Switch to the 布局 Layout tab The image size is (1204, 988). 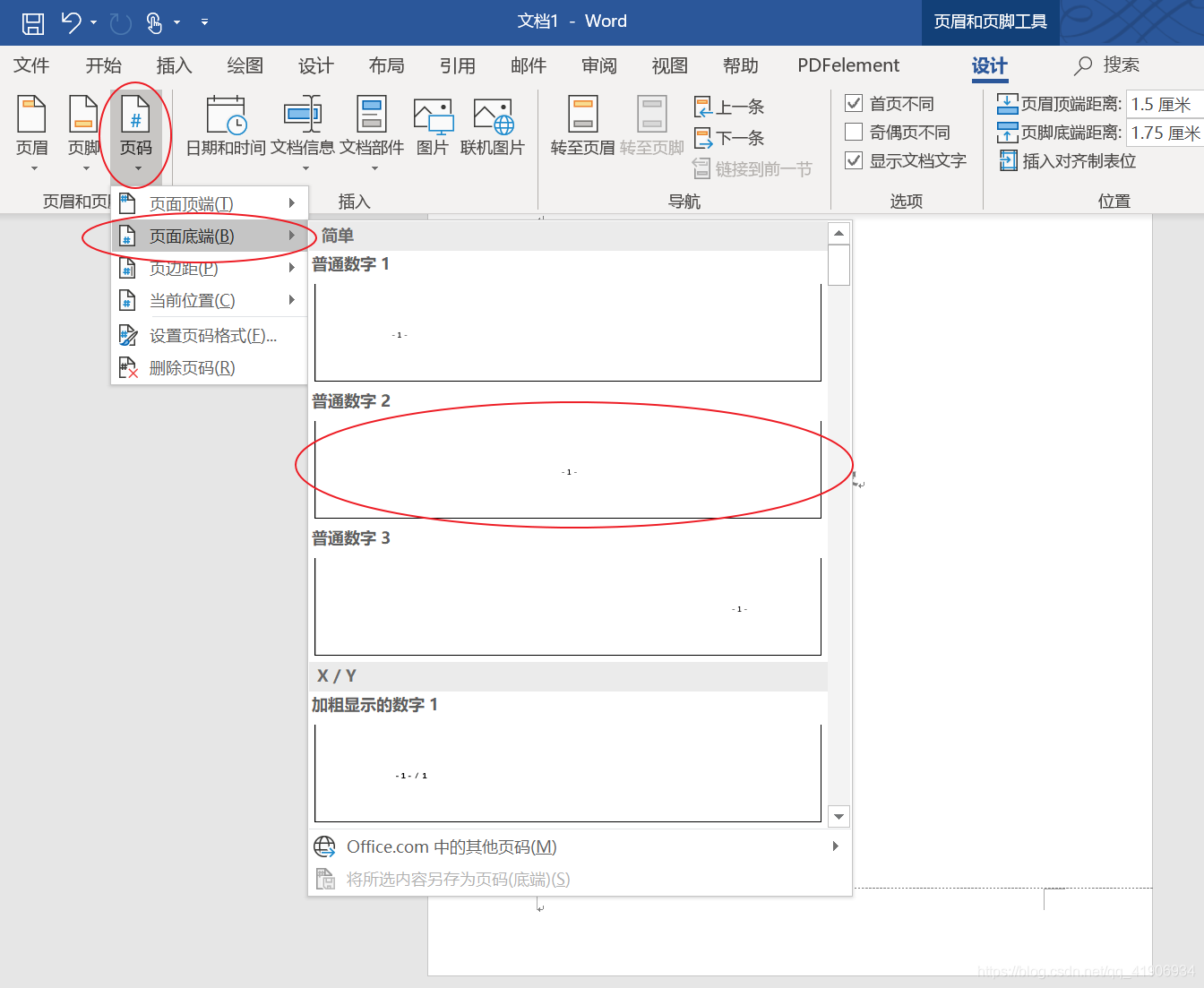pos(386,65)
